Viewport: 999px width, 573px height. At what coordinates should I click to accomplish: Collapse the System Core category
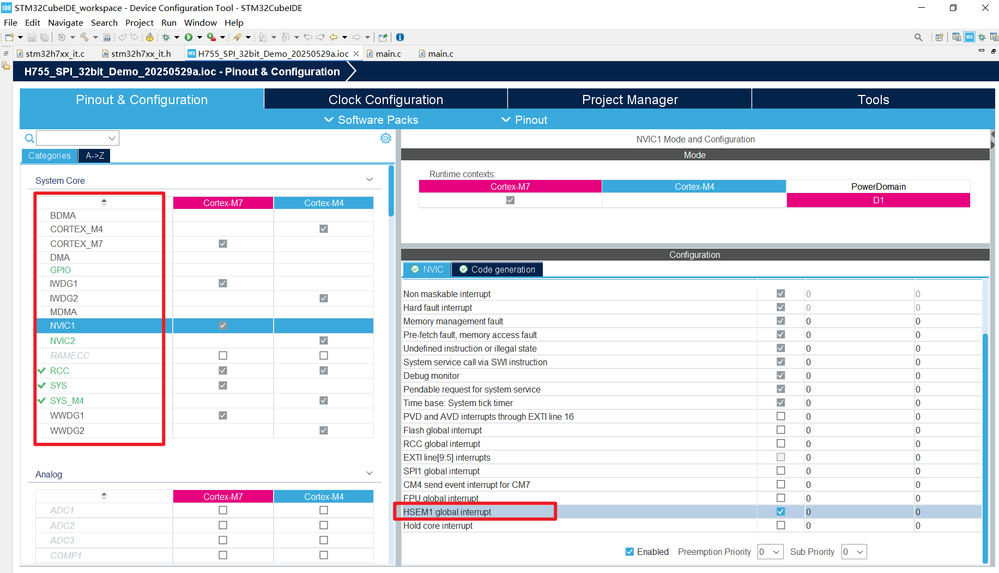coord(369,180)
